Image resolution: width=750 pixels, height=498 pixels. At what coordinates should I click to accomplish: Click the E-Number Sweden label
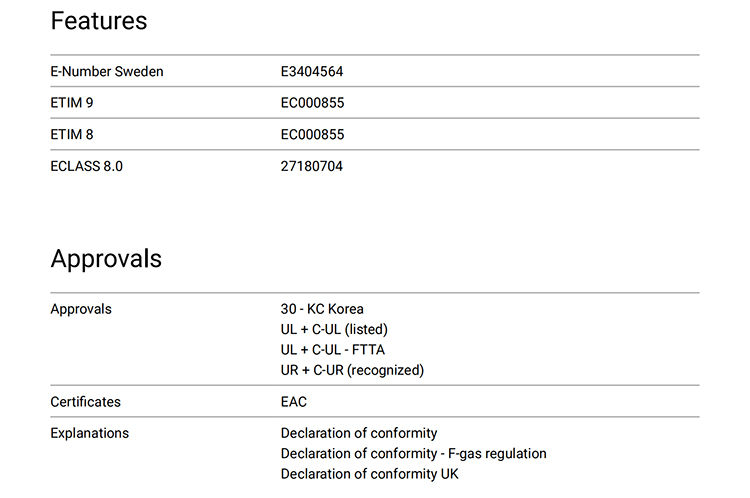107,71
